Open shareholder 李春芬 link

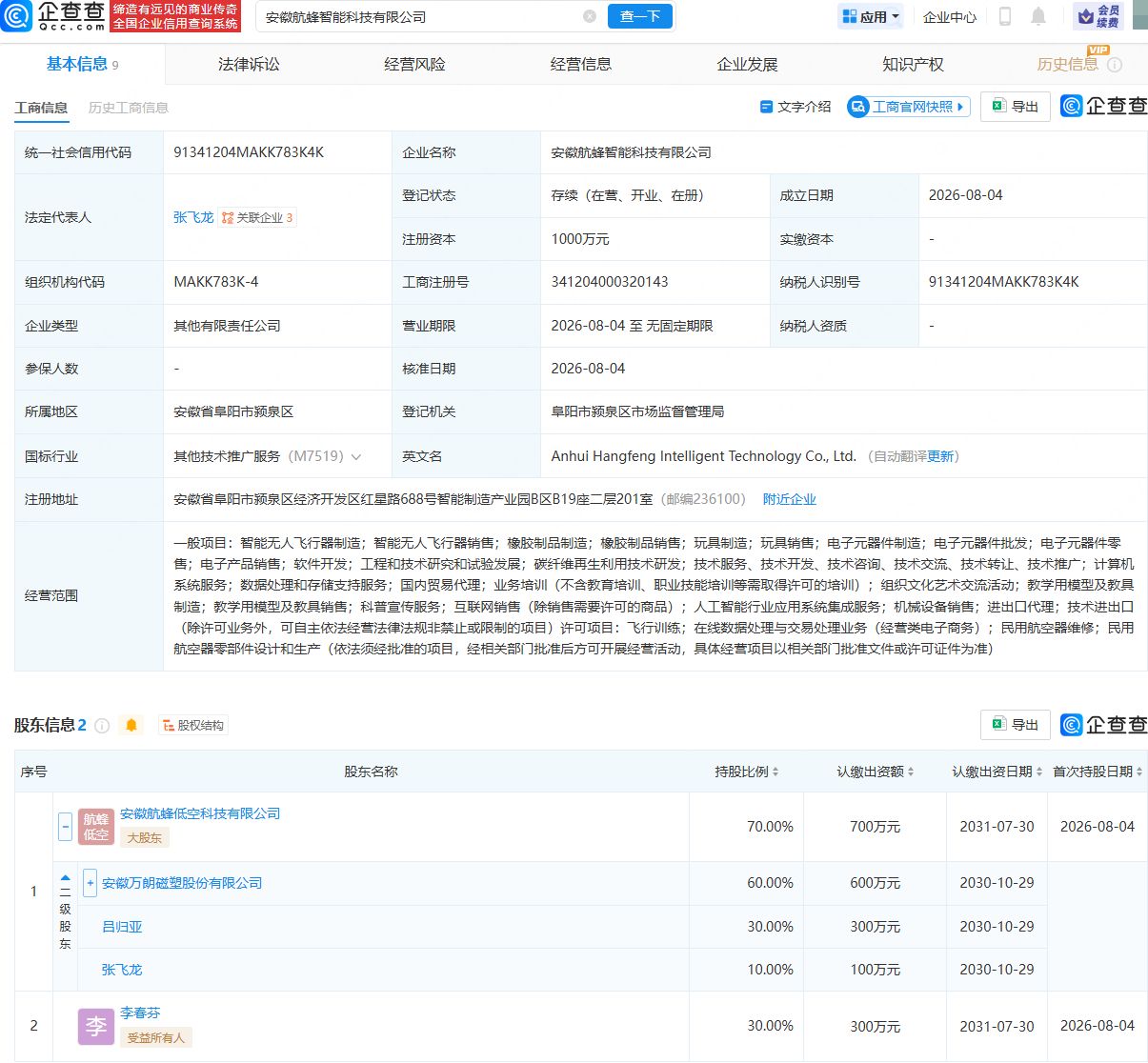140,1013
